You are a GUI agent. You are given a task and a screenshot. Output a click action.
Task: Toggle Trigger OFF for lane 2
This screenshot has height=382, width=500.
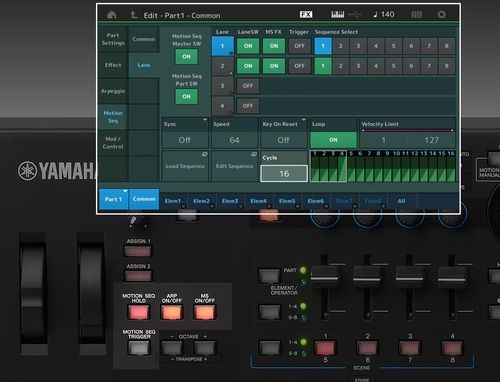(x=299, y=66)
